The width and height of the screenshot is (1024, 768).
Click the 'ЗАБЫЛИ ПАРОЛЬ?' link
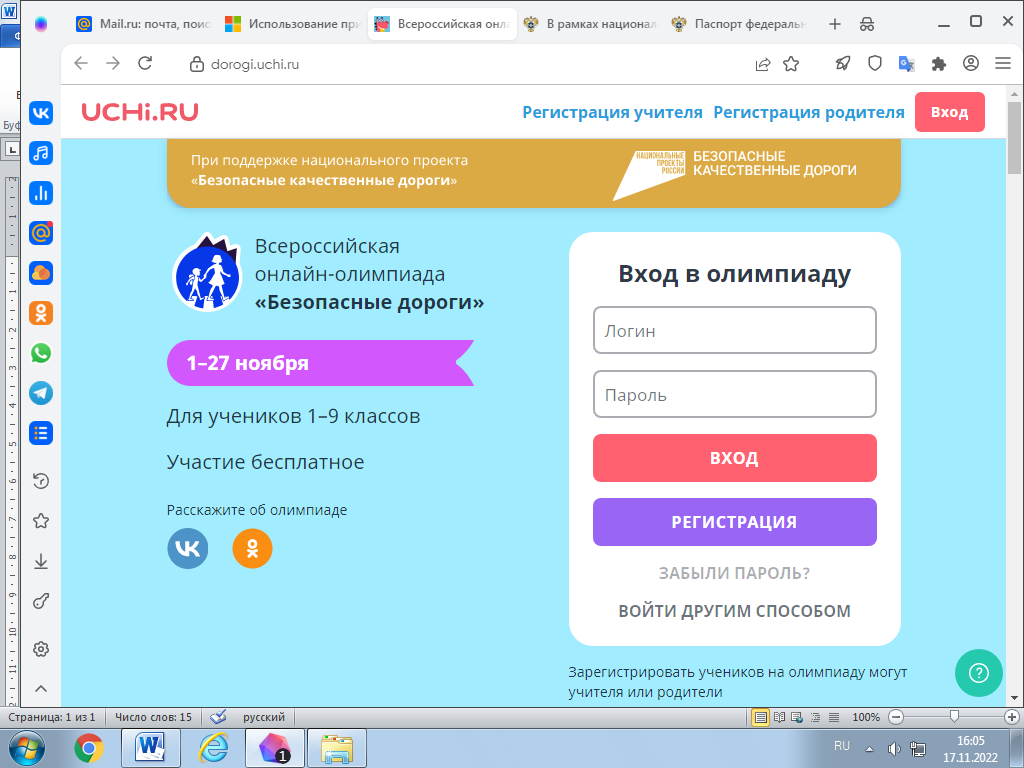734,573
